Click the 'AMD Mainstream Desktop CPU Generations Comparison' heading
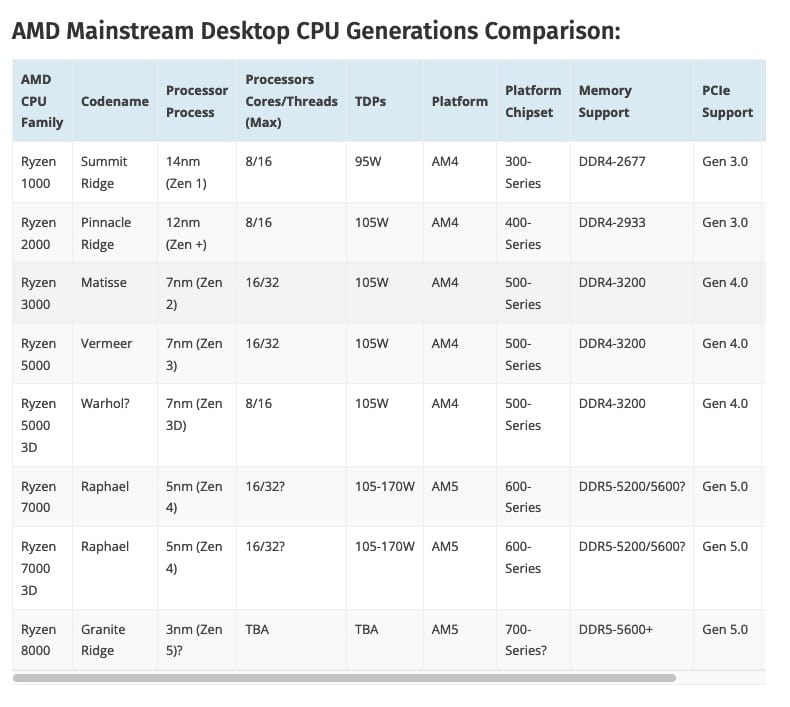This screenshot has height=707, width=790. 316,31
